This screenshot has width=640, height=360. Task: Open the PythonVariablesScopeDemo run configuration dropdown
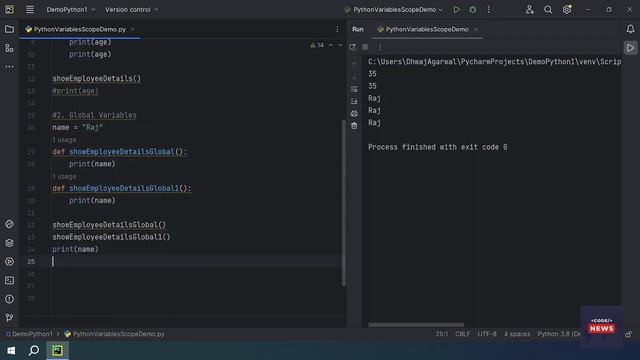click(394, 9)
